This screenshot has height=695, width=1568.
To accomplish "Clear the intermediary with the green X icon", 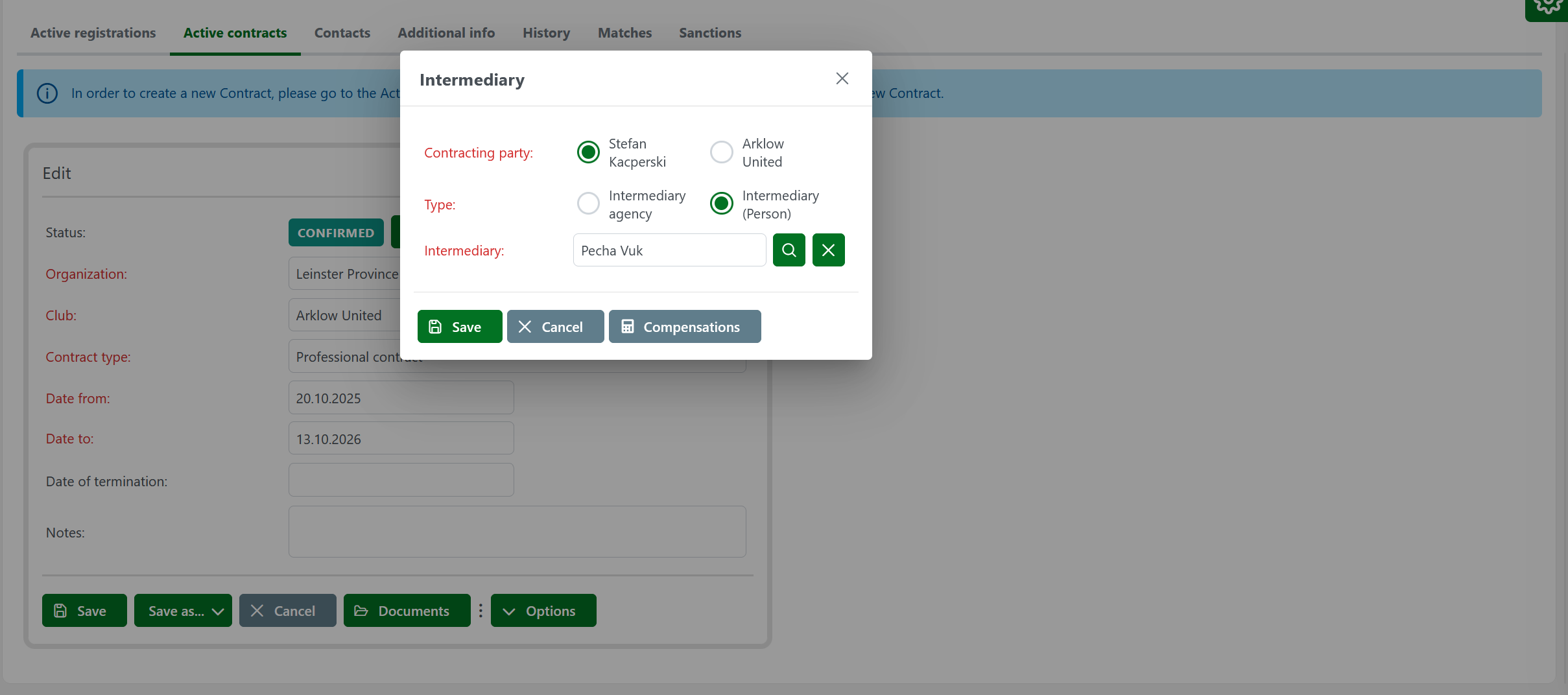I will click(828, 250).
